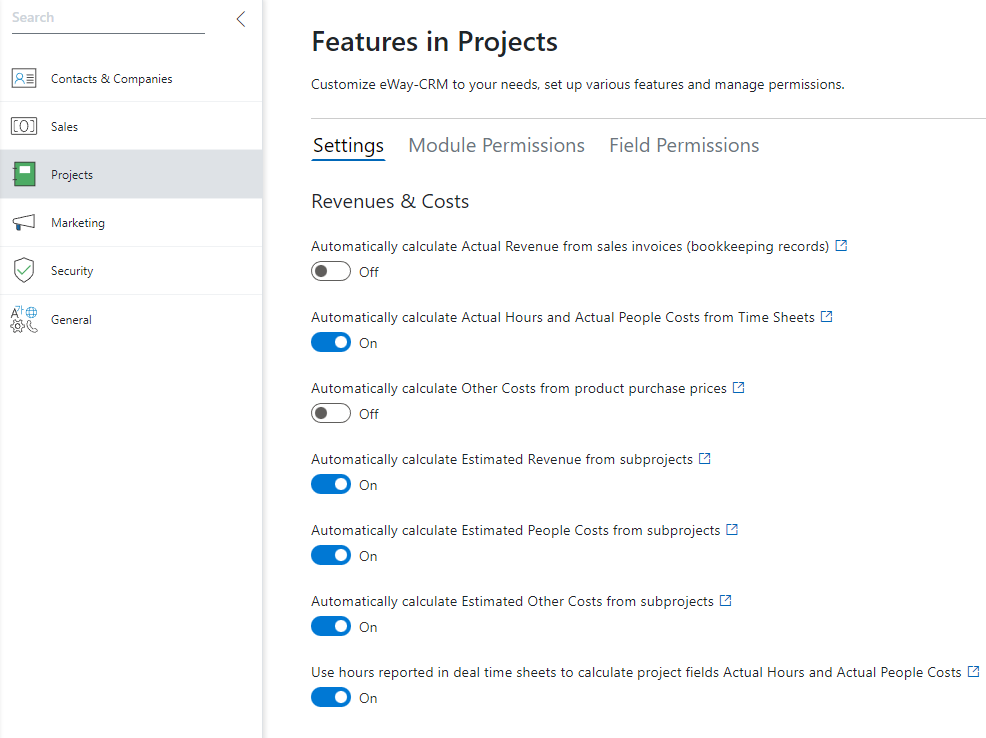986x738 pixels.
Task: Open the General settings icon
Action: point(24,319)
